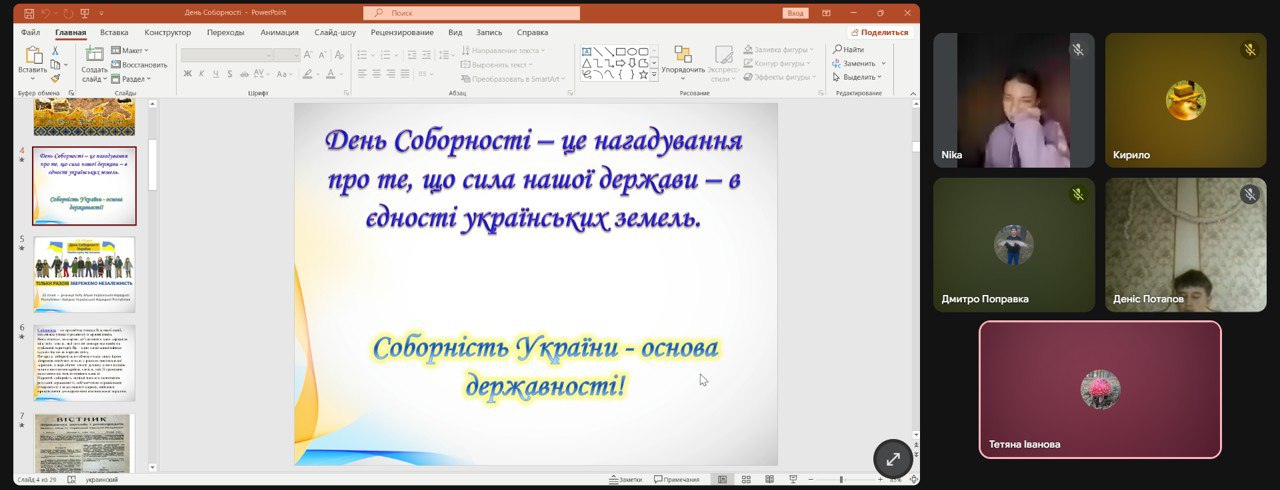Click the Cut scissors icon

click(x=57, y=50)
